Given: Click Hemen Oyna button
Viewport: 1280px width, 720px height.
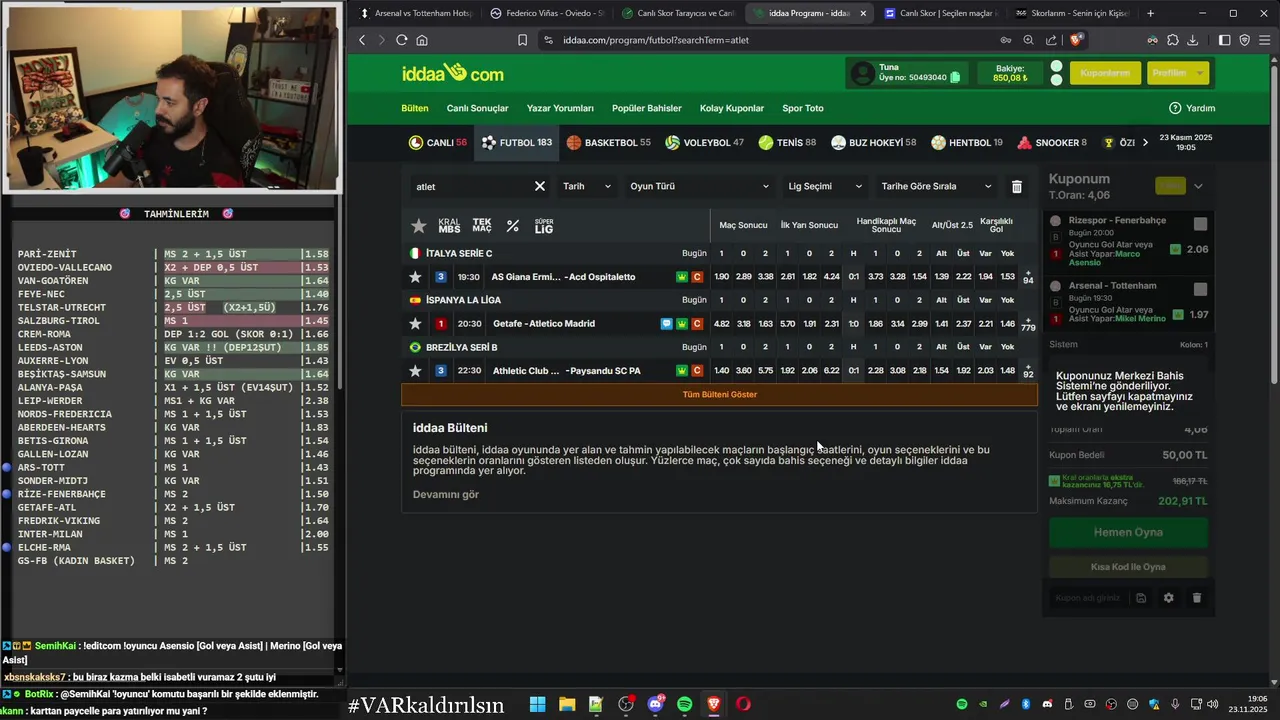Looking at the screenshot, I should click(1128, 532).
